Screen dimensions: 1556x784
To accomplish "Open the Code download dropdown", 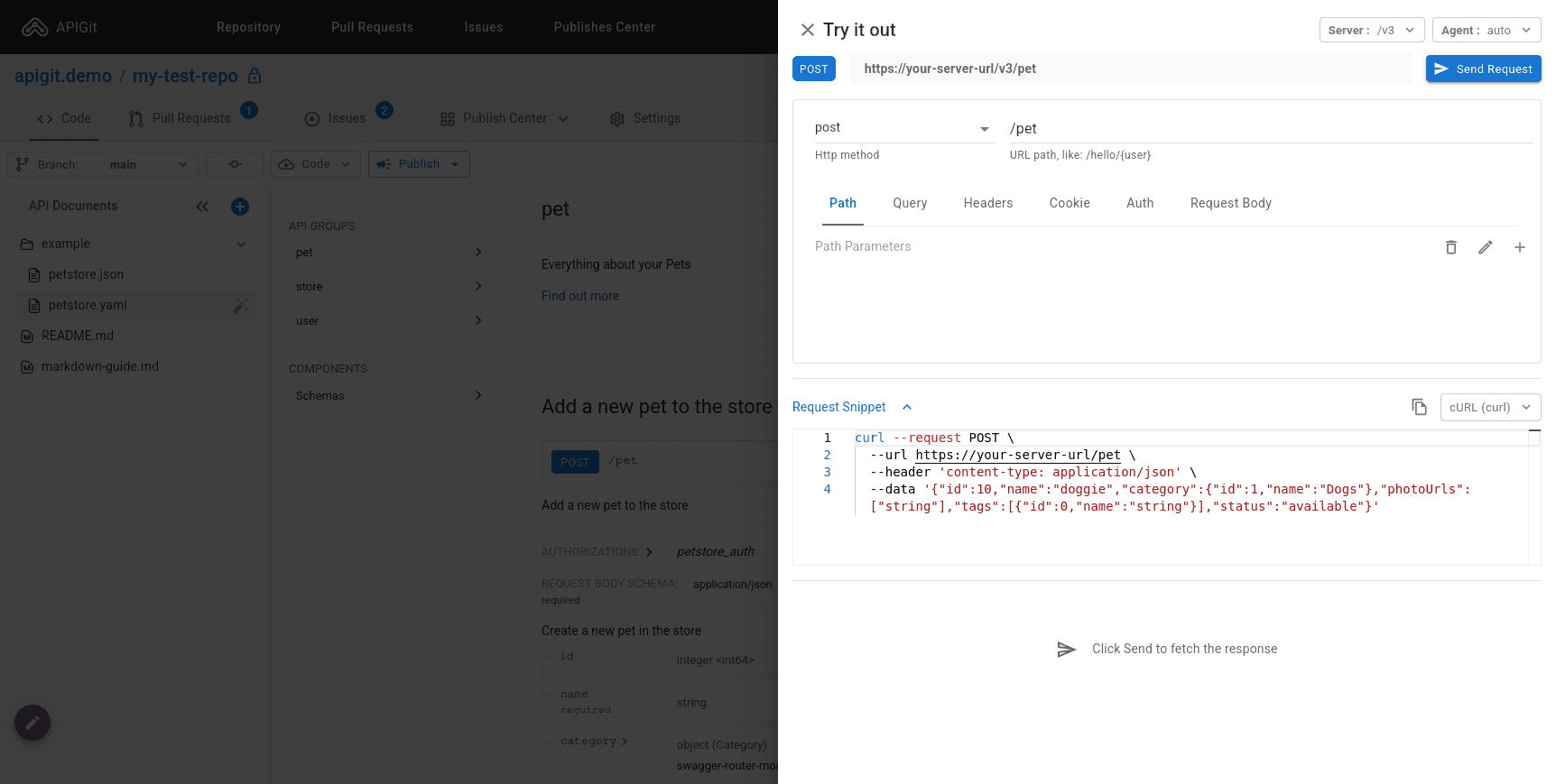I will tap(316, 164).
